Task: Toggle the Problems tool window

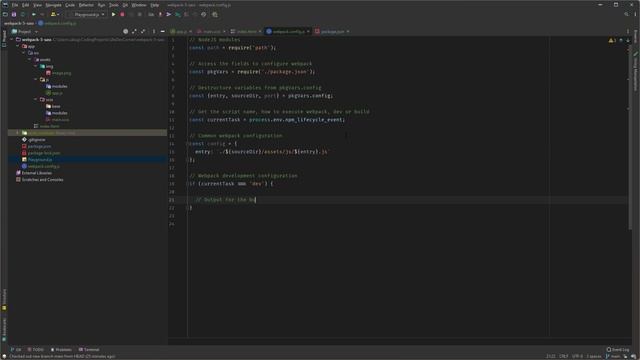Action: [x=61, y=349]
